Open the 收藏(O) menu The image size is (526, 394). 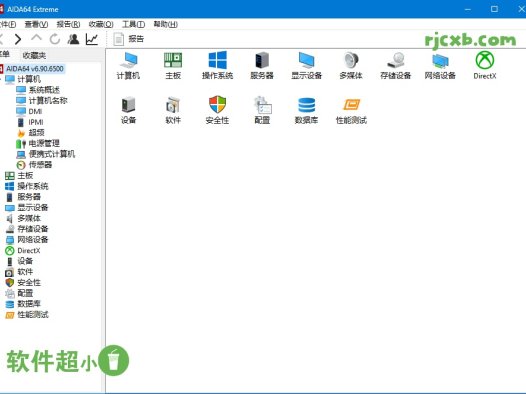coord(101,24)
